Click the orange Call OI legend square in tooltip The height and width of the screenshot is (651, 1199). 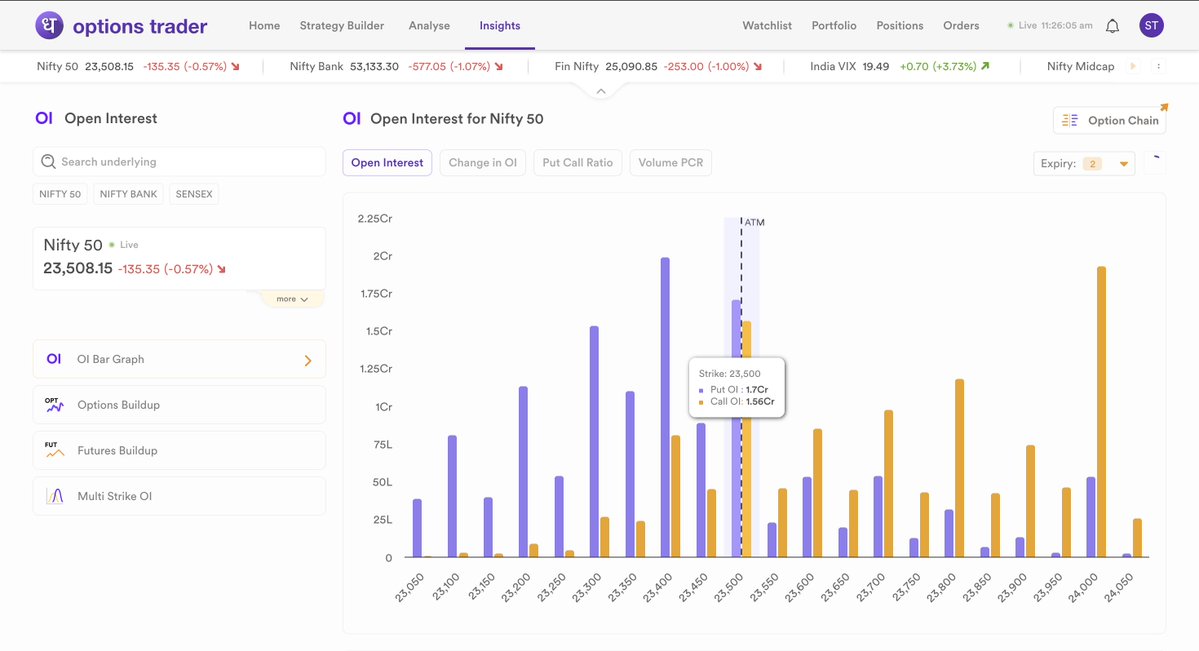[701, 402]
